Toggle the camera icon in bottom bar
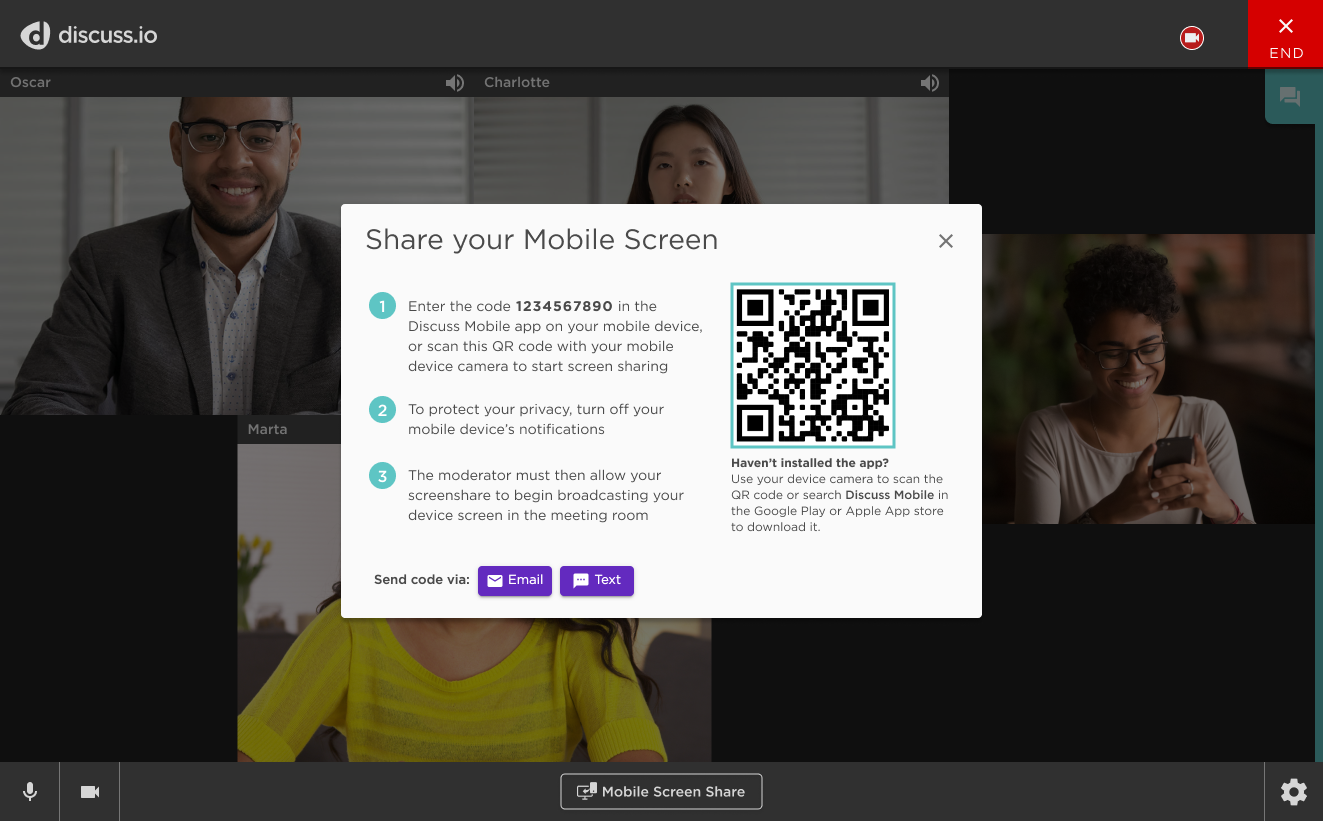The height and width of the screenshot is (821, 1323). coord(90,792)
